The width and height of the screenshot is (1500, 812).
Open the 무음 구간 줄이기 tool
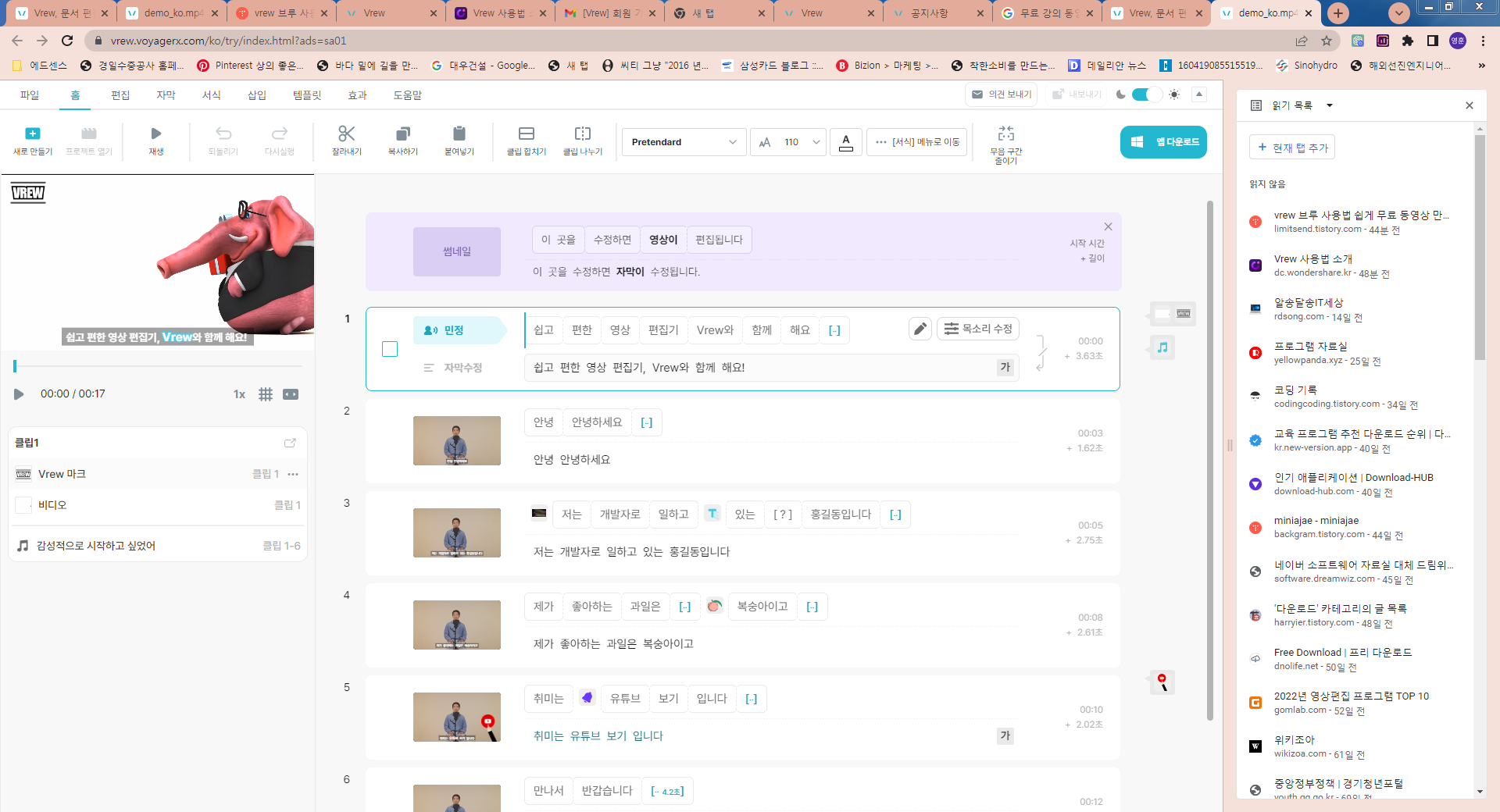[1006, 141]
